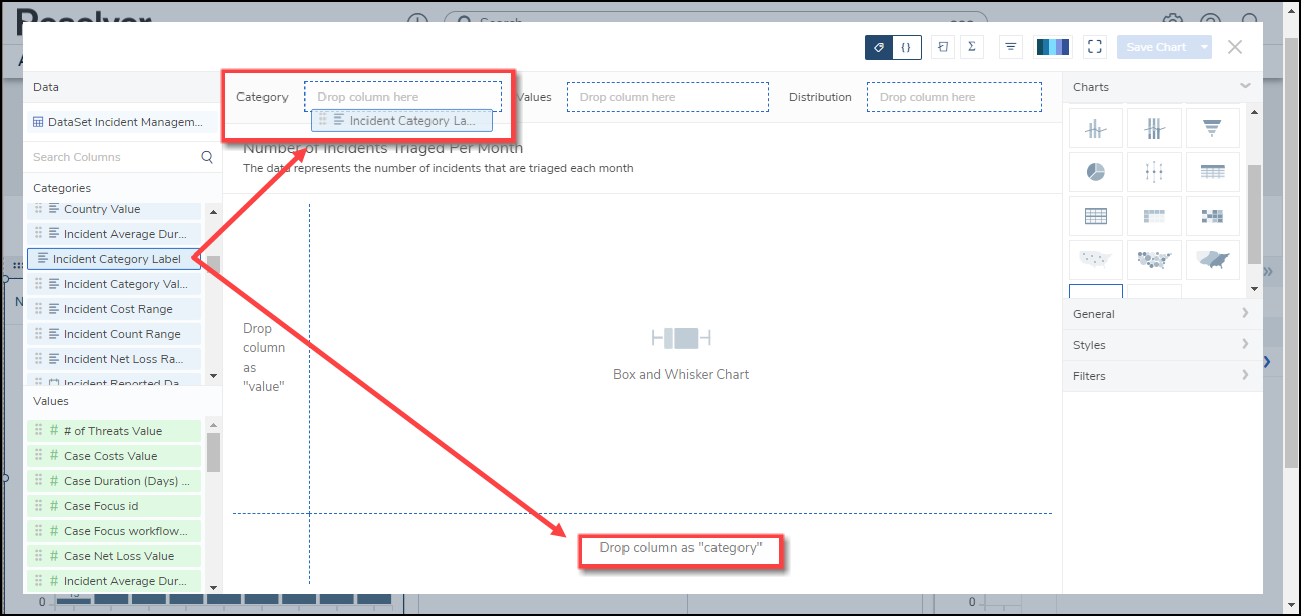1301x616 pixels.
Task: Click the Search Columns input
Action: (113, 157)
